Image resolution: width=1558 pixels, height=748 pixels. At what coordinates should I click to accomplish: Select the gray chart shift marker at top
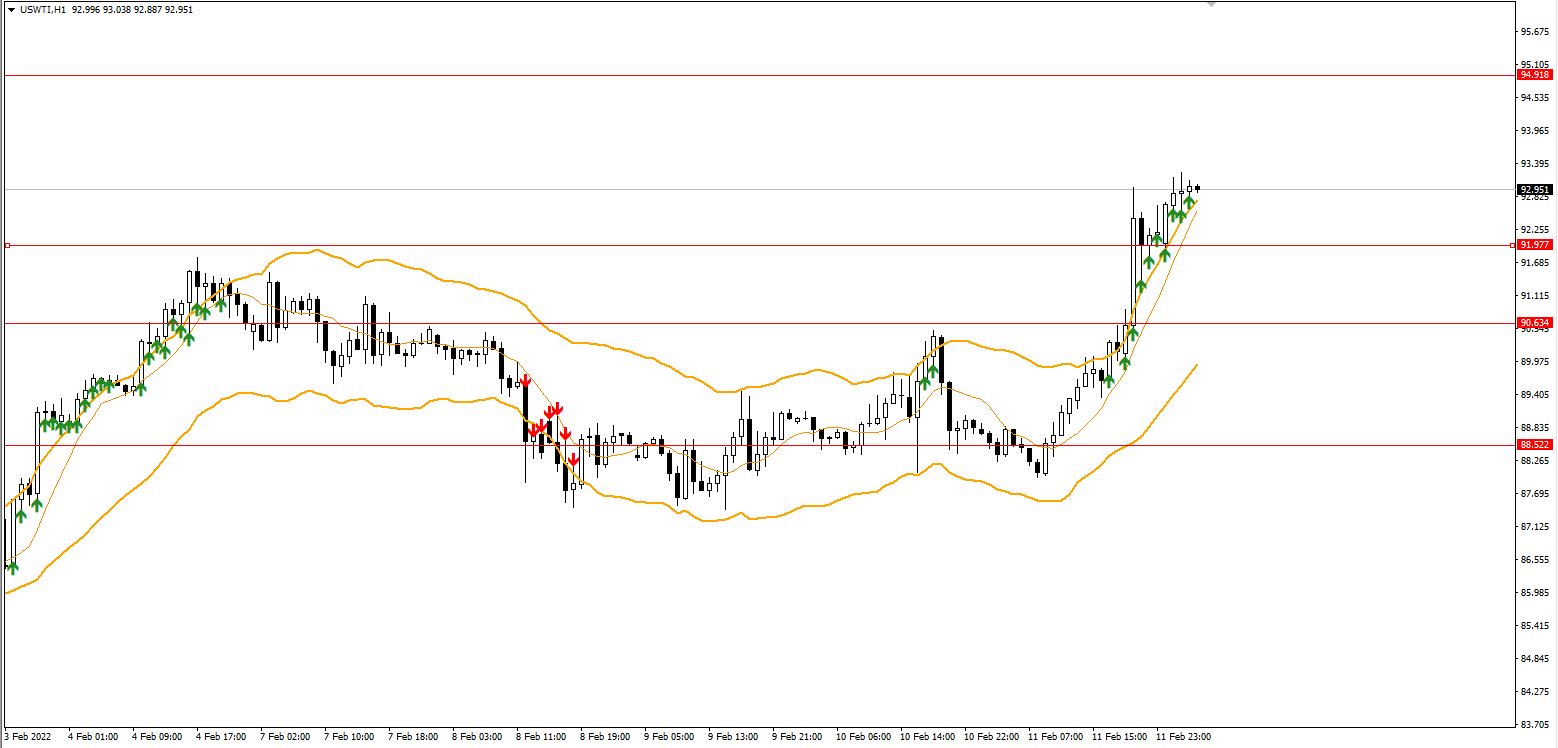click(x=1212, y=5)
